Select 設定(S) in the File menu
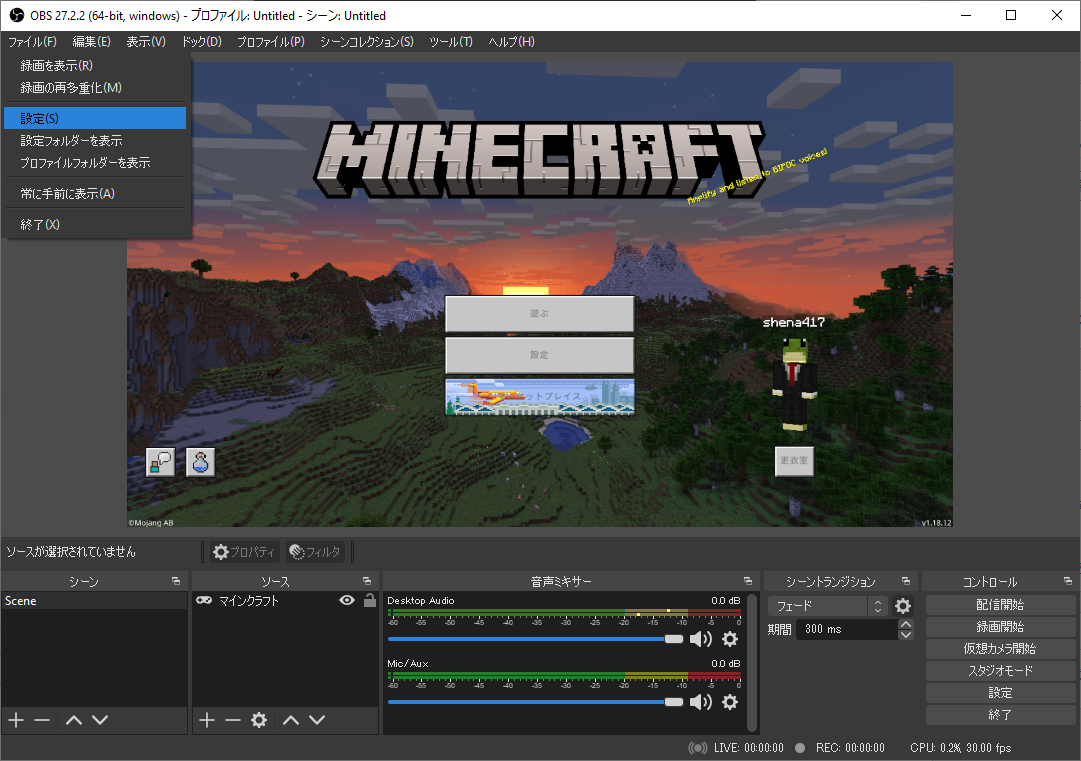 [94, 118]
